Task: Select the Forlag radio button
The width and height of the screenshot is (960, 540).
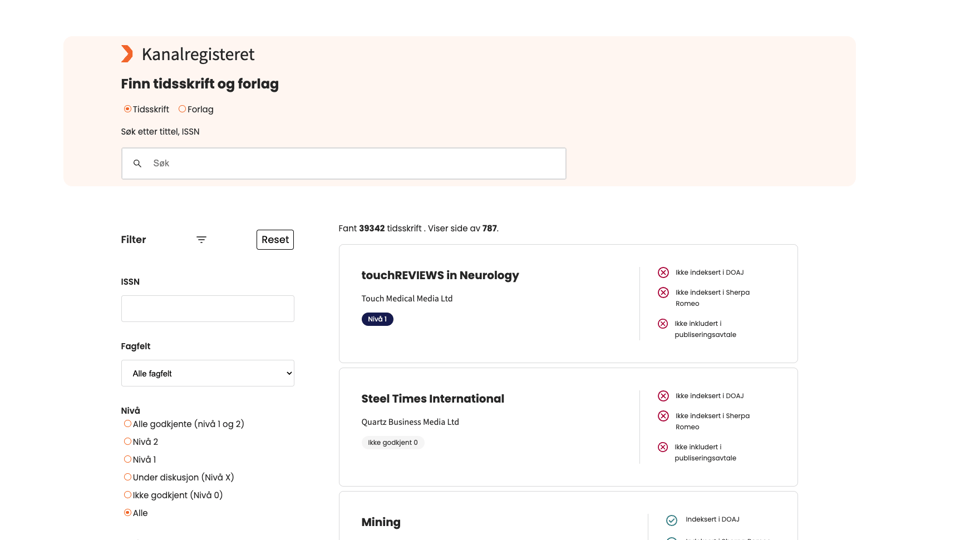Action: 182,109
